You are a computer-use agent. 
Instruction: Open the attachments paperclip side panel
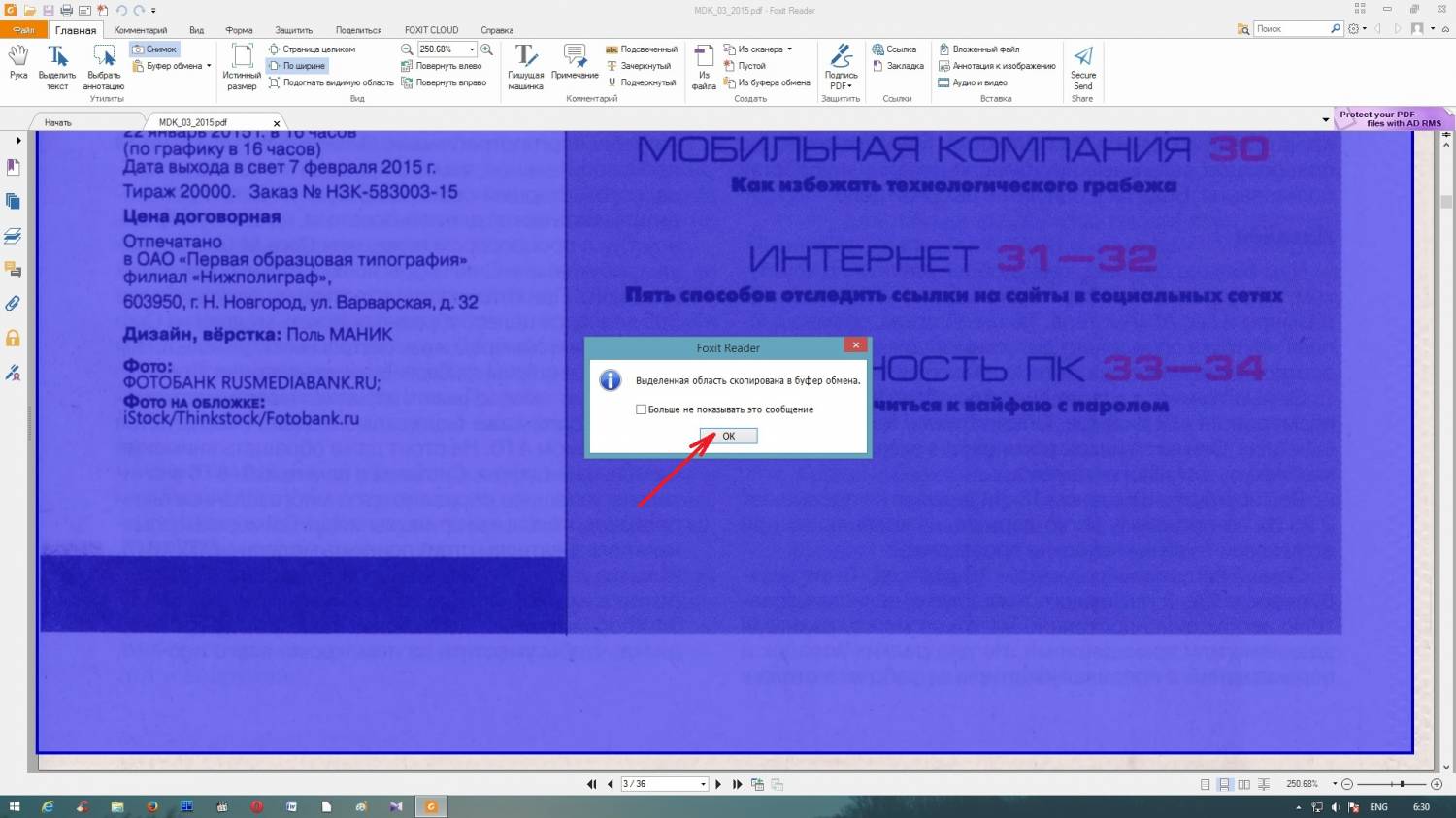pos(14,304)
